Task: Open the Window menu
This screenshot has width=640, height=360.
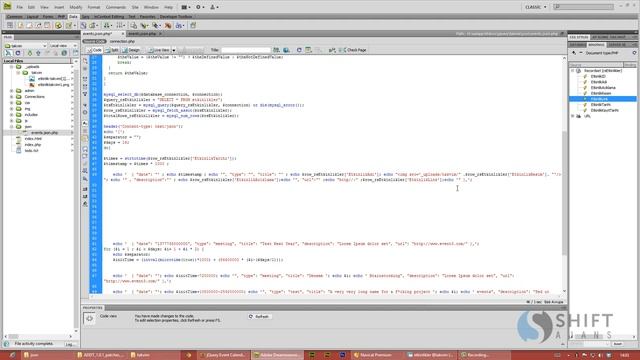Action: [x=151, y=7]
